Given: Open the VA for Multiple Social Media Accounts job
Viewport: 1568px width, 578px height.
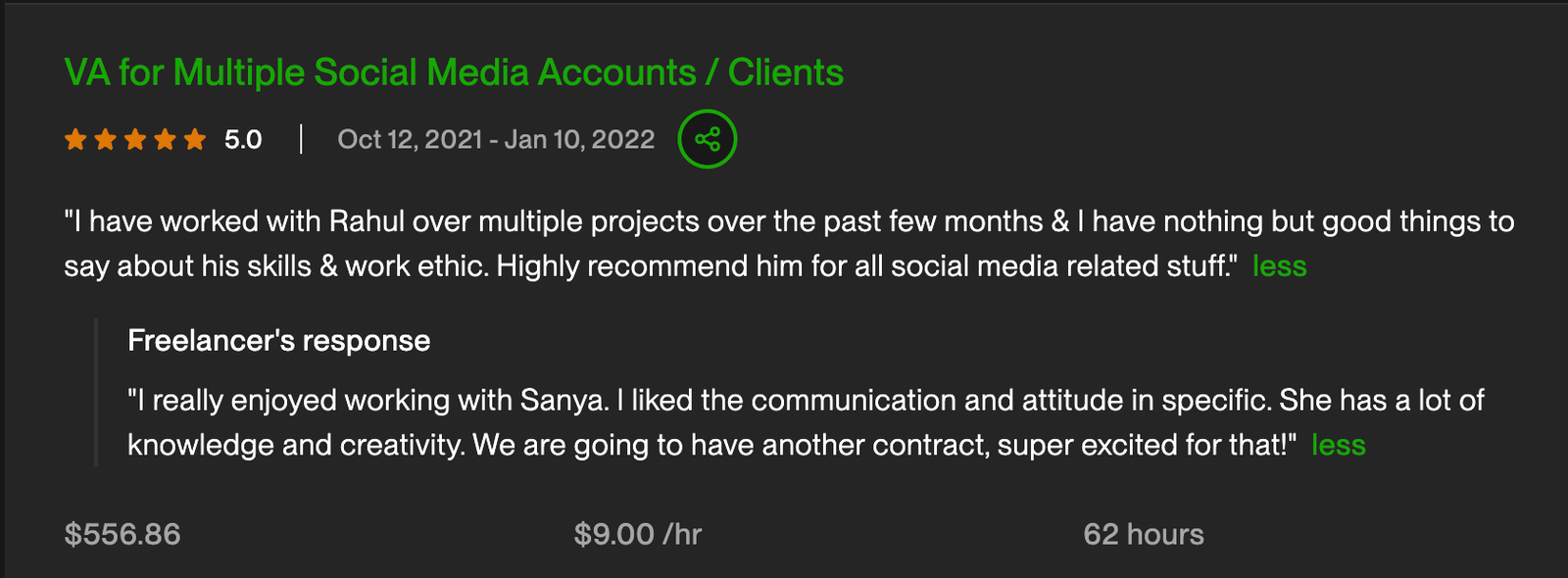Looking at the screenshot, I should click(453, 72).
